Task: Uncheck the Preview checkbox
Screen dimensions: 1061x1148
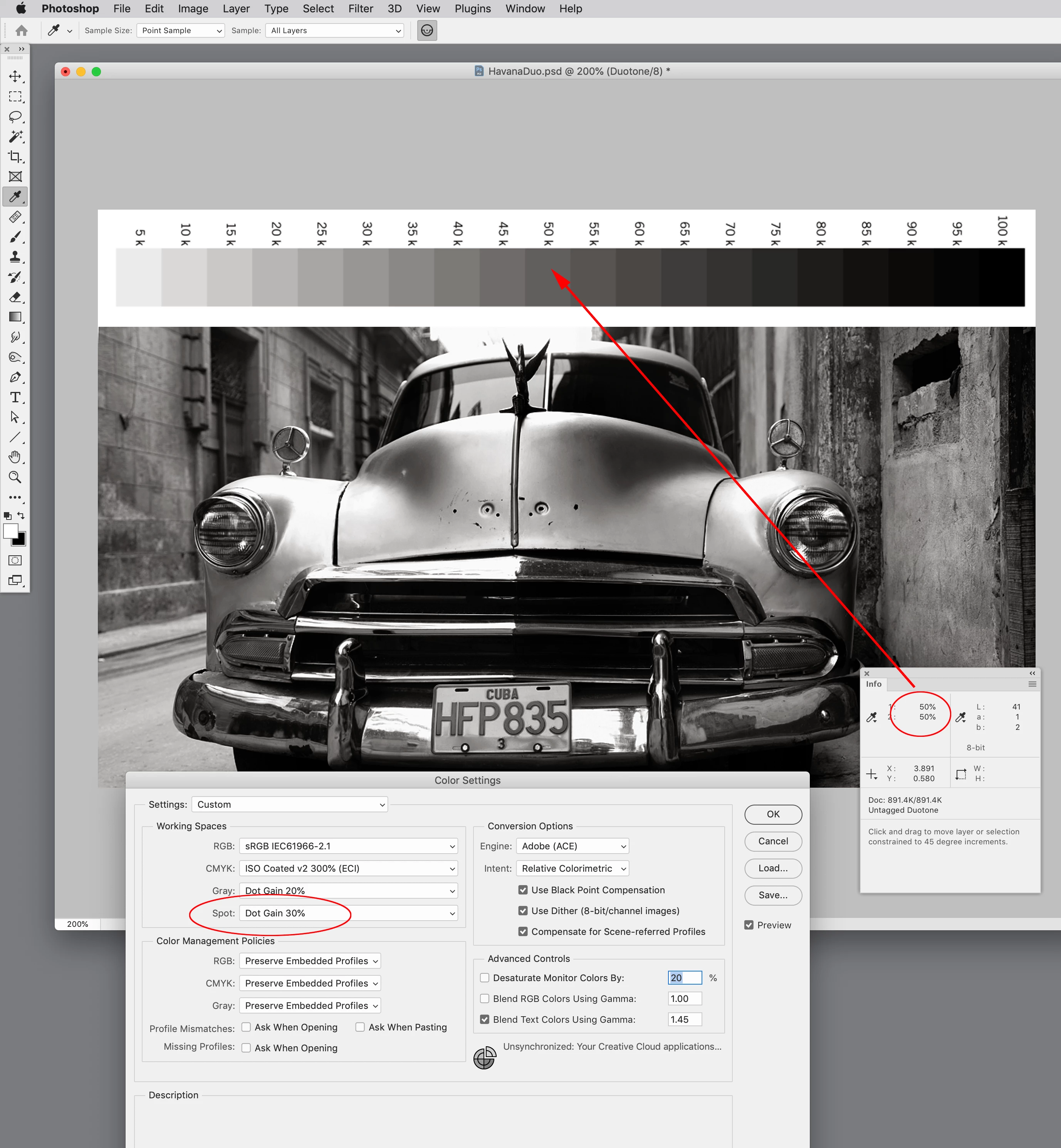Action: 749,924
